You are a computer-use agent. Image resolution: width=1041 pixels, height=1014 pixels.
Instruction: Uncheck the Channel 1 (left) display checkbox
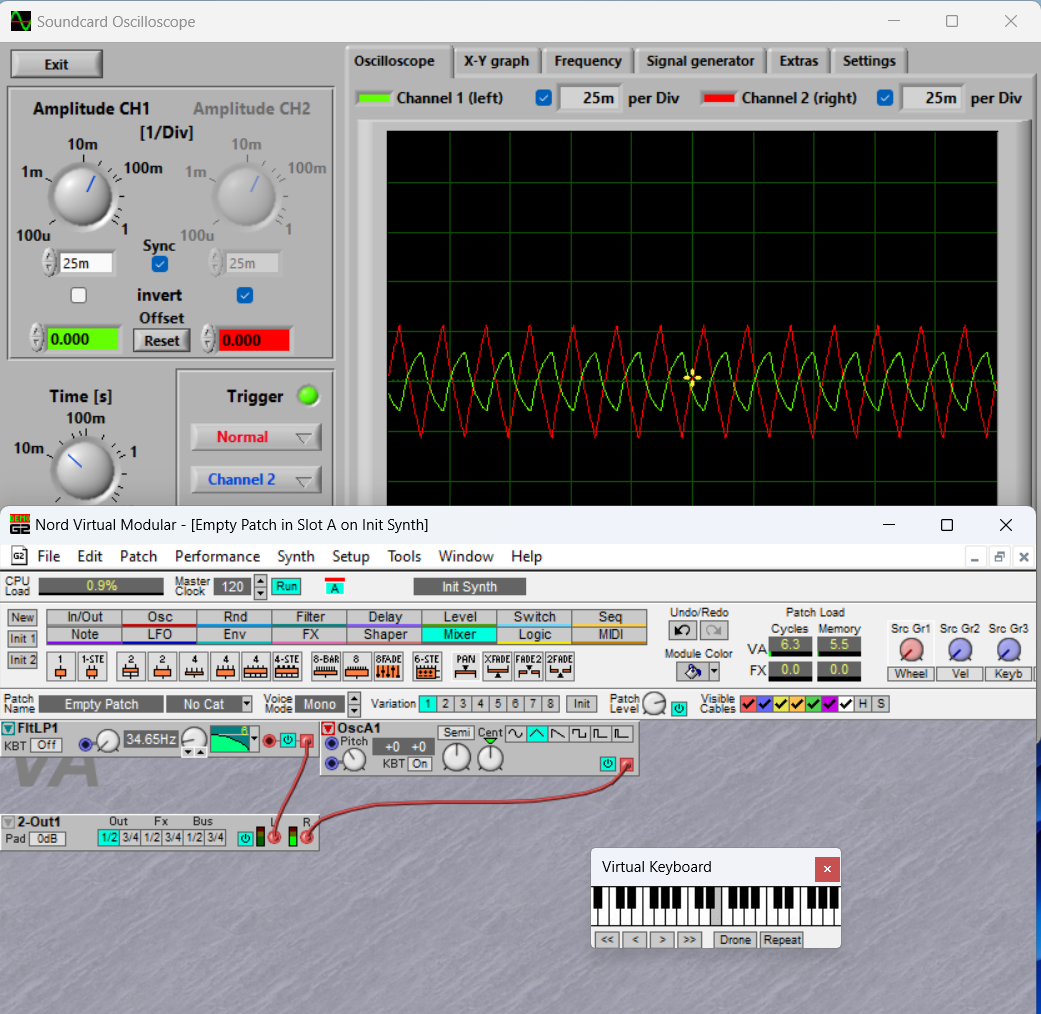pos(544,98)
